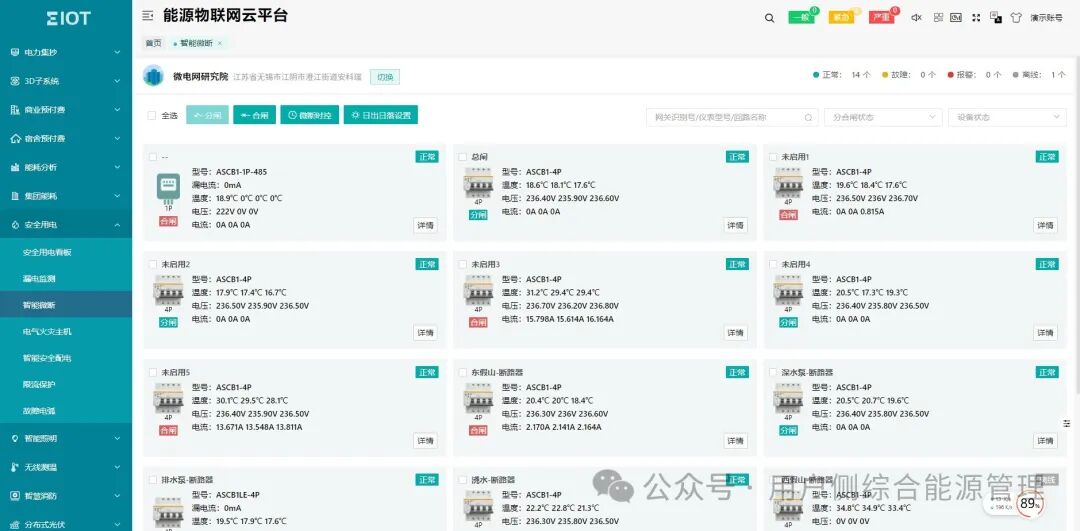Image resolution: width=1080 pixels, height=531 pixels.
Task: Click the search icon inside filter box
Action: coord(809,118)
